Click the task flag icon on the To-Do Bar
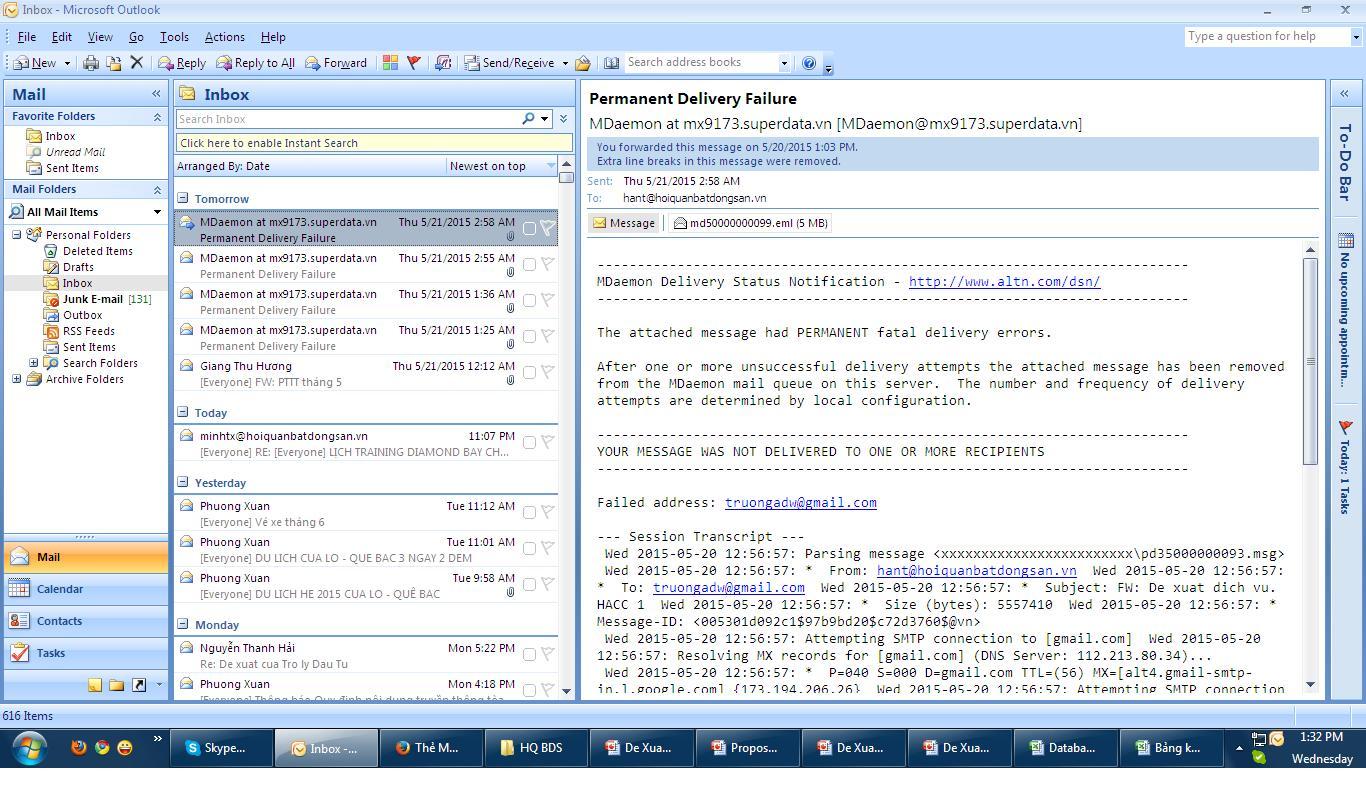Viewport: 1366px width, 800px height. coord(1345,427)
